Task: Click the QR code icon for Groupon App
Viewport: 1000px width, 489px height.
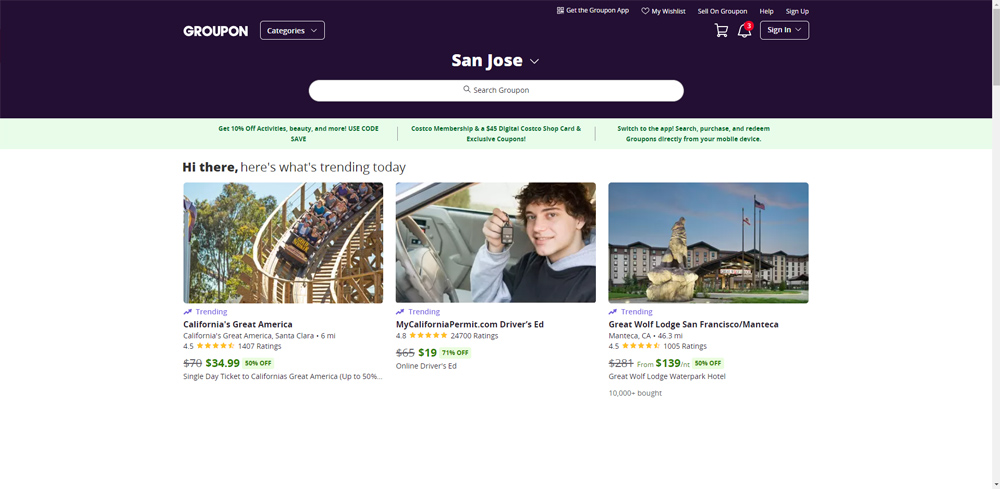Action: pos(560,11)
